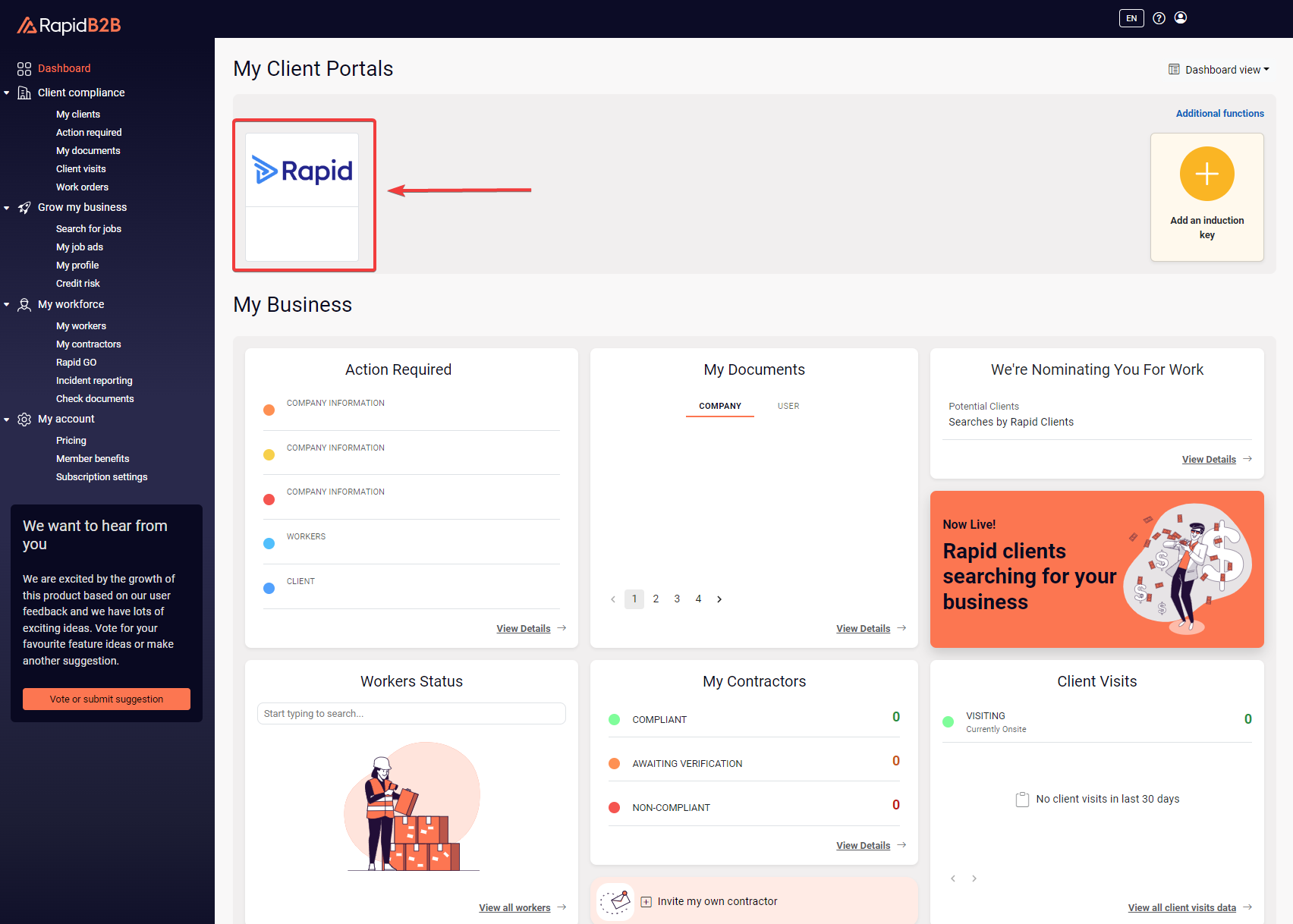The image size is (1293, 924).
Task: Click the My account gear icon
Action: coord(24,420)
